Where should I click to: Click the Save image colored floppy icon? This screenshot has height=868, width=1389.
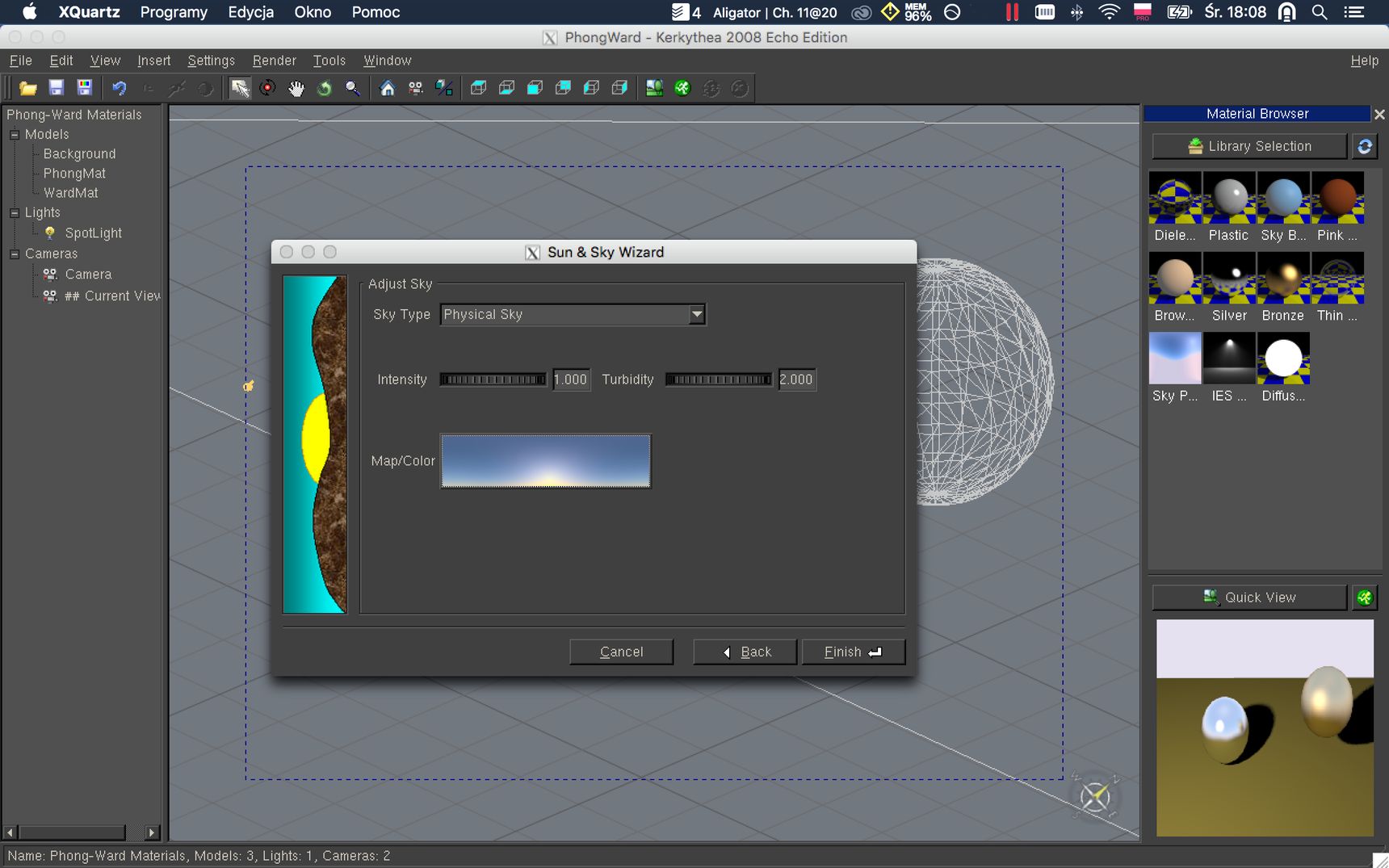pos(84,88)
